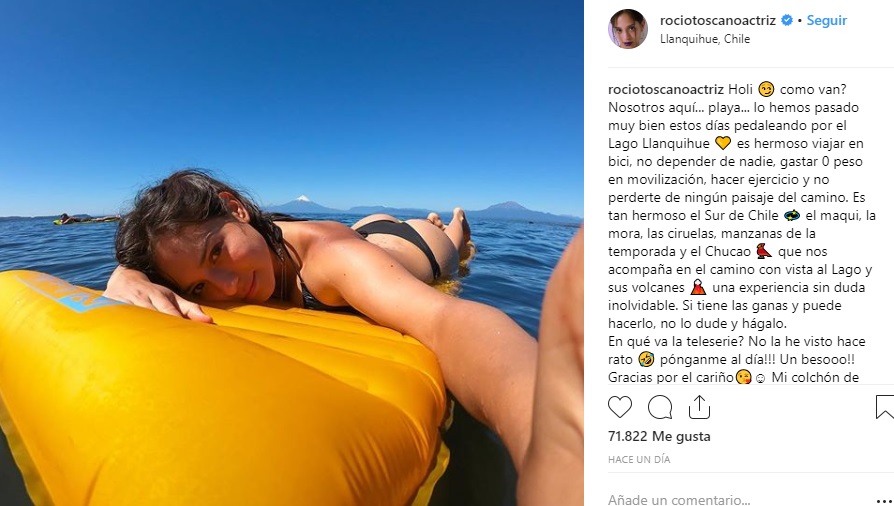Click the yellow heart emoji in the caption

tap(723, 143)
